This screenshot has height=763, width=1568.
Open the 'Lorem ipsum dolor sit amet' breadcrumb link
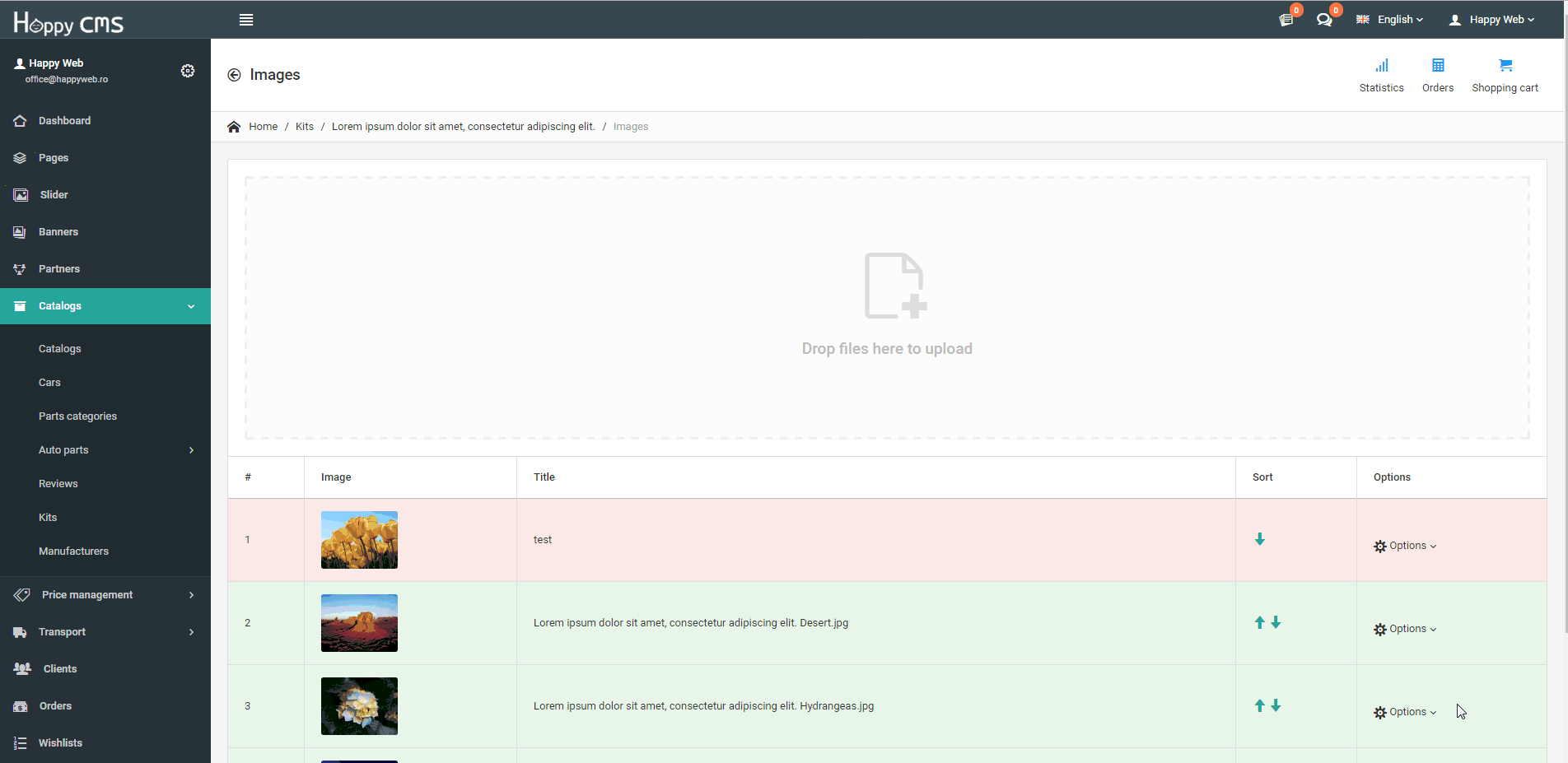pos(464,127)
